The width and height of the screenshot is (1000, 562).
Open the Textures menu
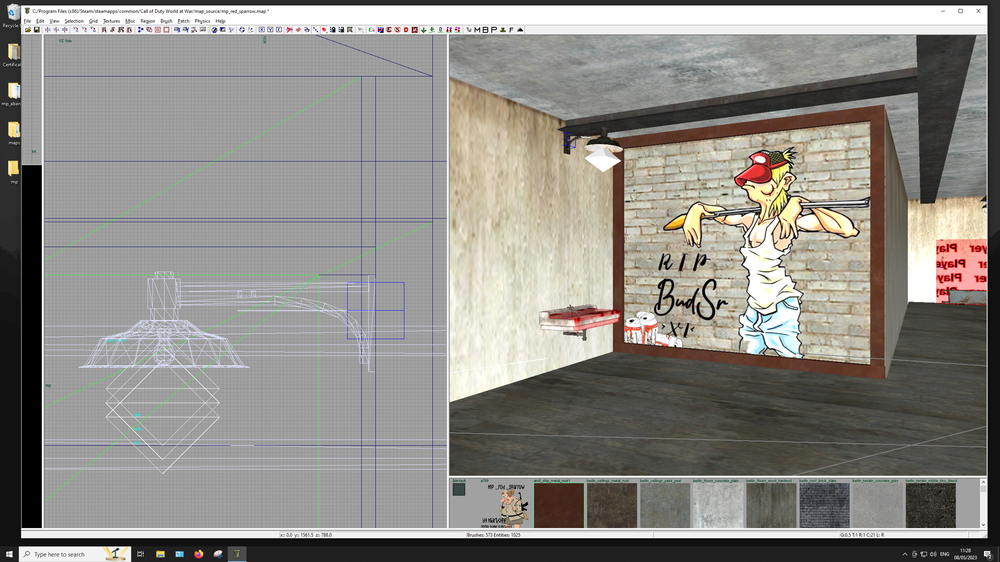point(111,20)
